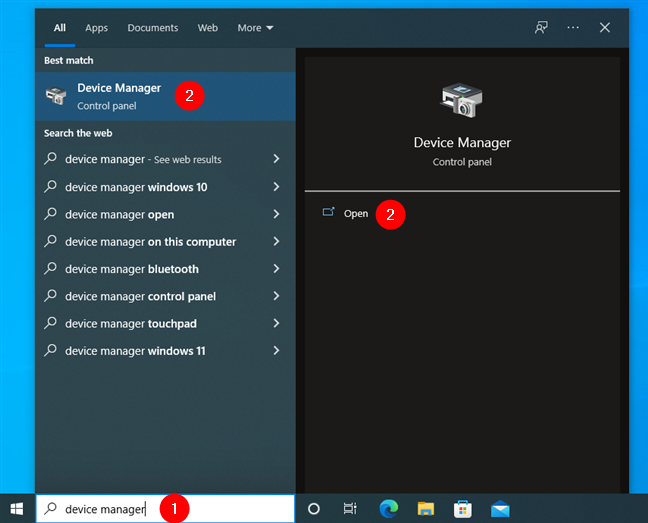Select 'device manager control panel' suggestion
Screen dimensions: 648x523
tap(165, 296)
